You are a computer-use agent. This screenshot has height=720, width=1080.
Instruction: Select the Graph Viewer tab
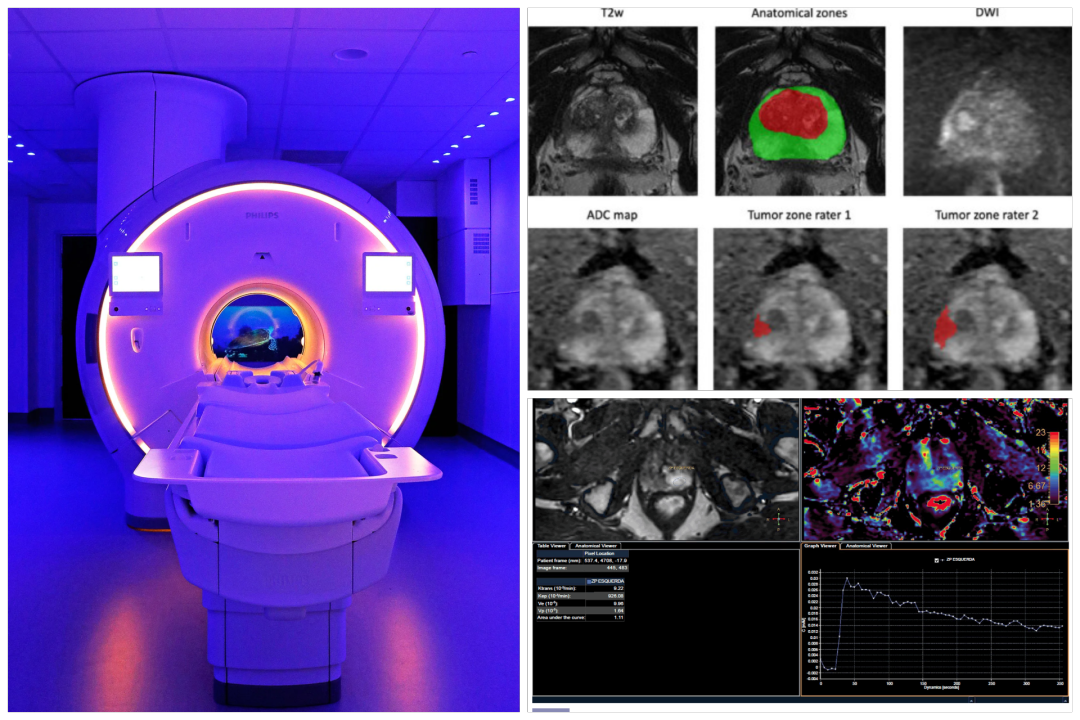point(820,546)
